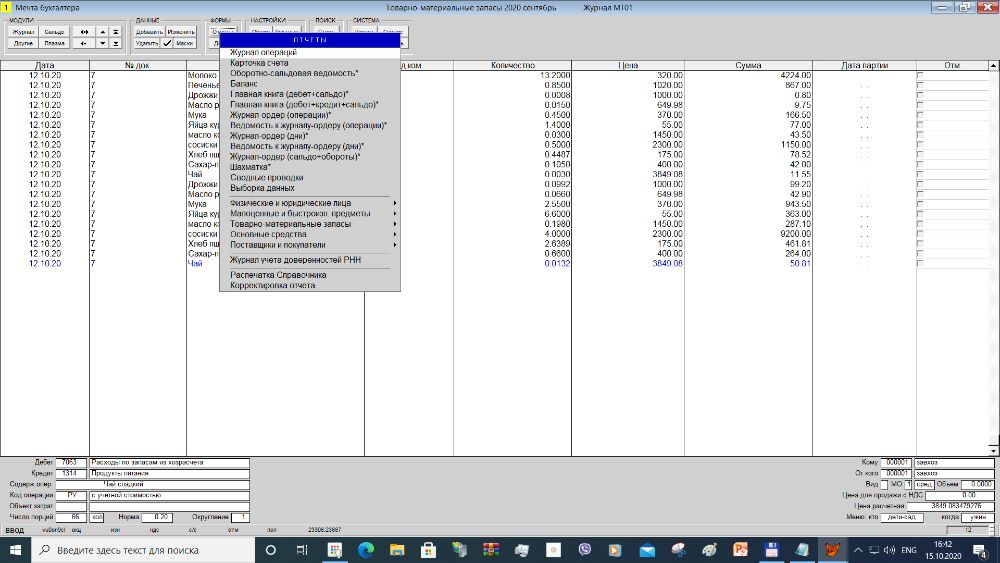Click the Журнал module button
1000x563 pixels.
(x=24, y=32)
